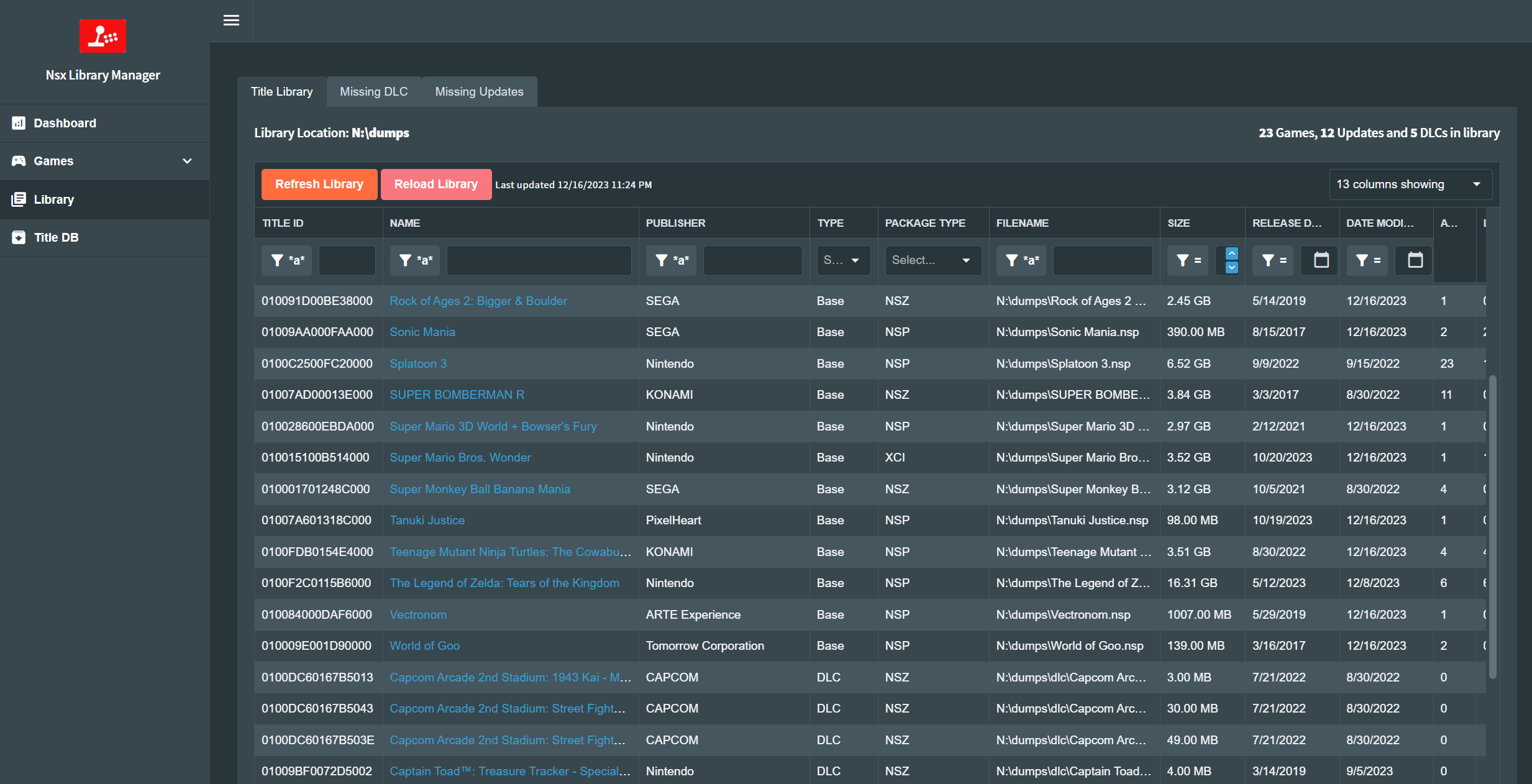Open the Type filter dropdown
This screenshot has height=784, width=1532.
843,260
